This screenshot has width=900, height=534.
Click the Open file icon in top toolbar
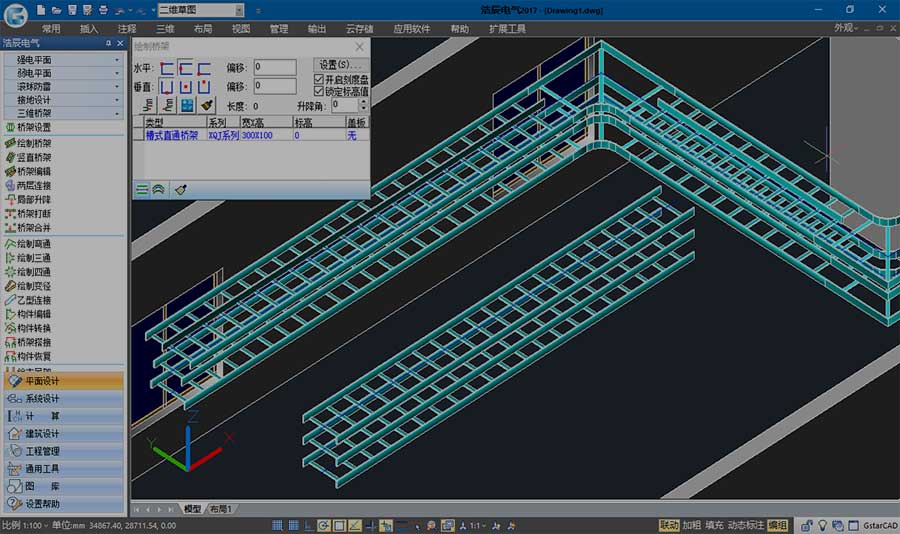[x=55, y=9]
